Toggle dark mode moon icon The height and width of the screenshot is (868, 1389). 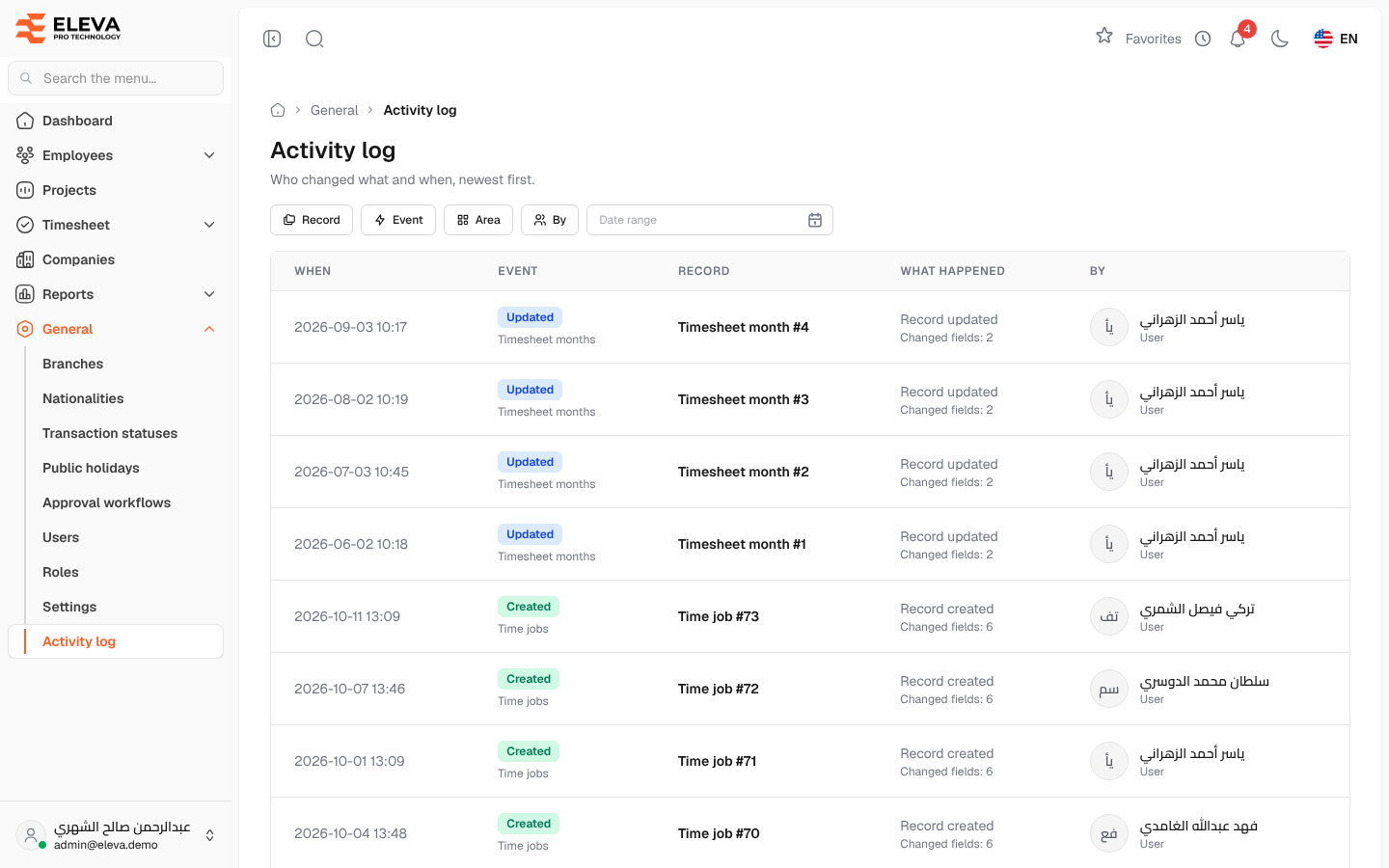point(1280,39)
